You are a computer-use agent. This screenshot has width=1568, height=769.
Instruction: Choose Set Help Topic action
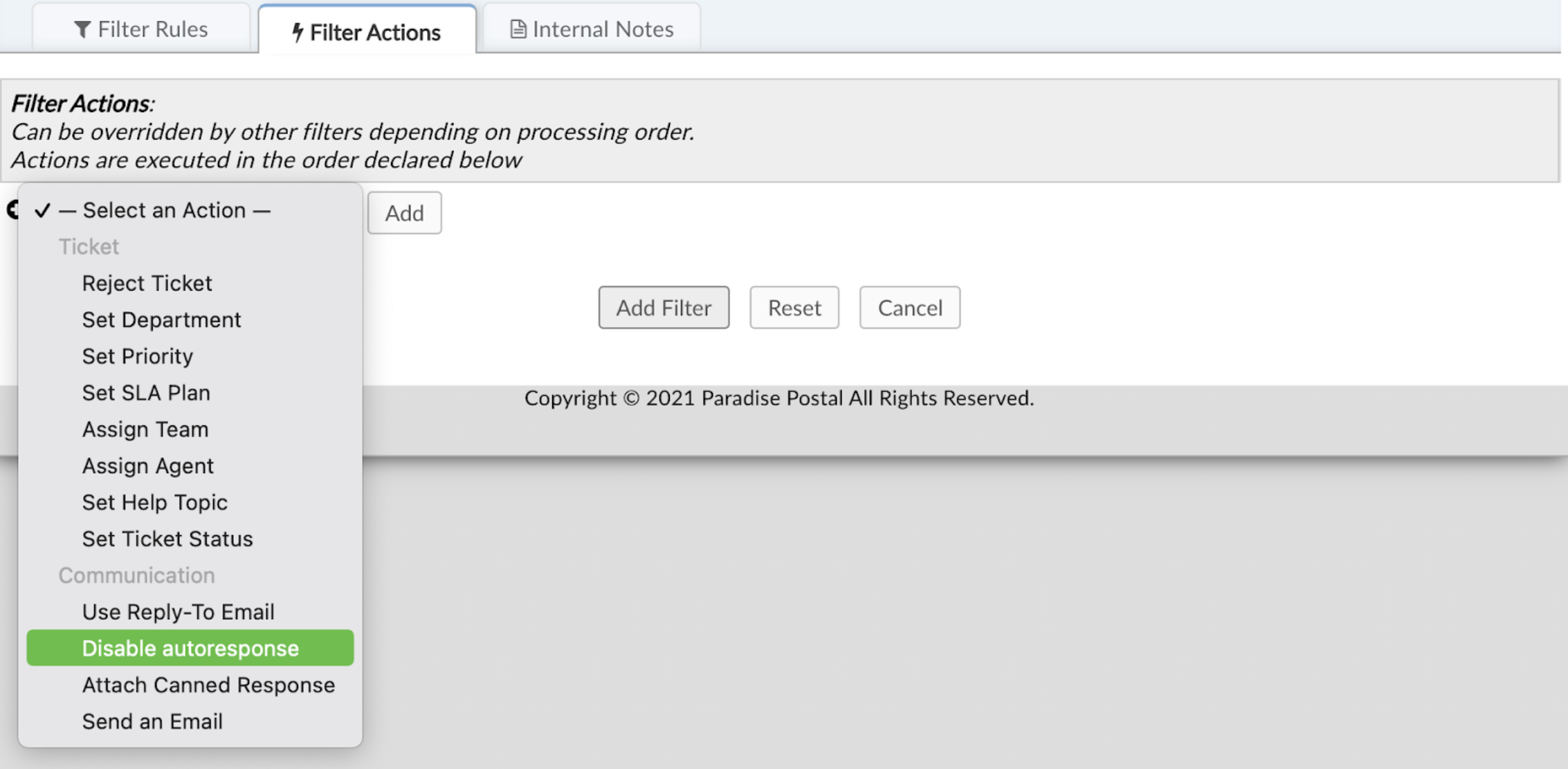point(155,503)
